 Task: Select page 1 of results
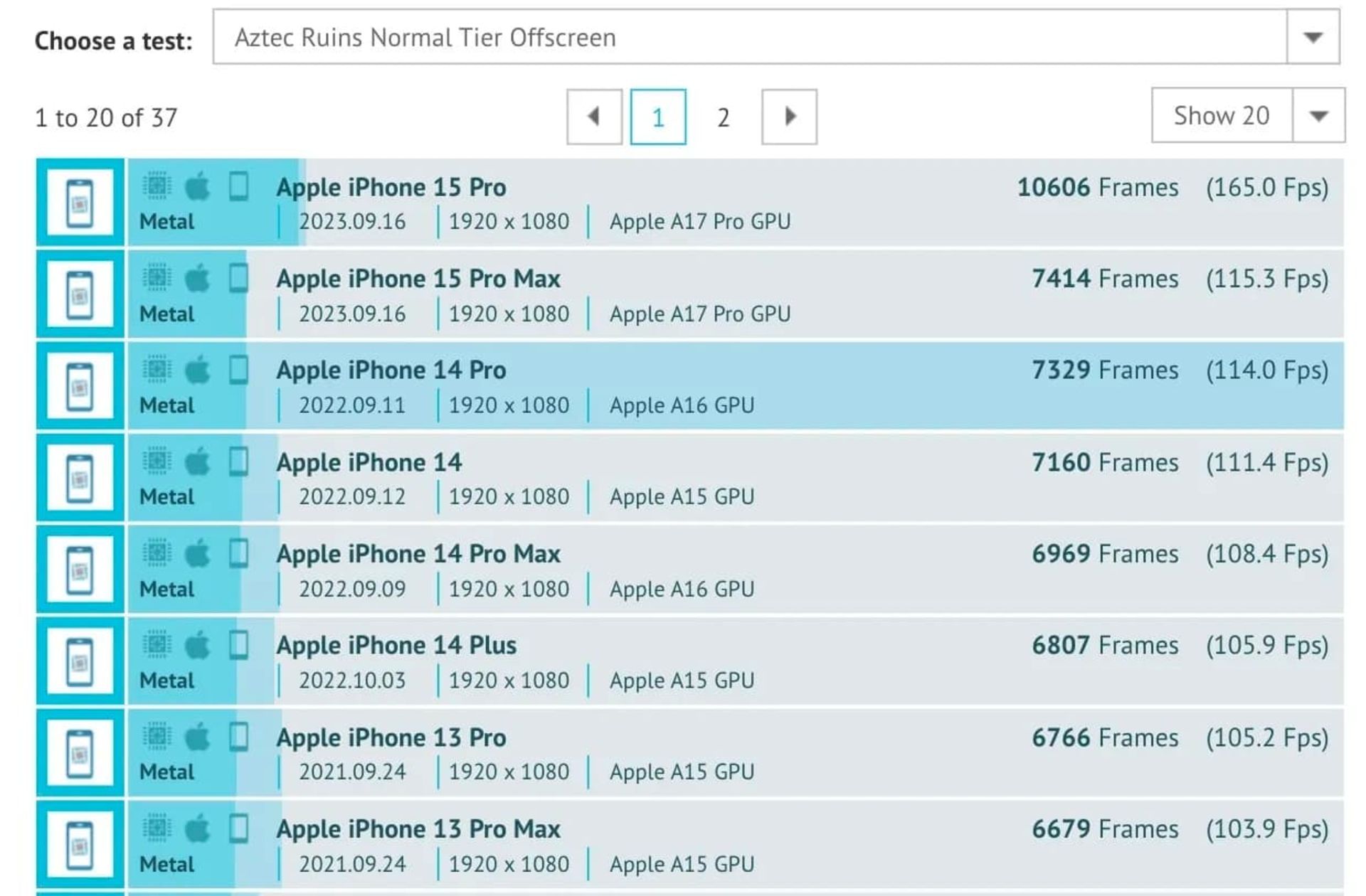coord(658,117)
